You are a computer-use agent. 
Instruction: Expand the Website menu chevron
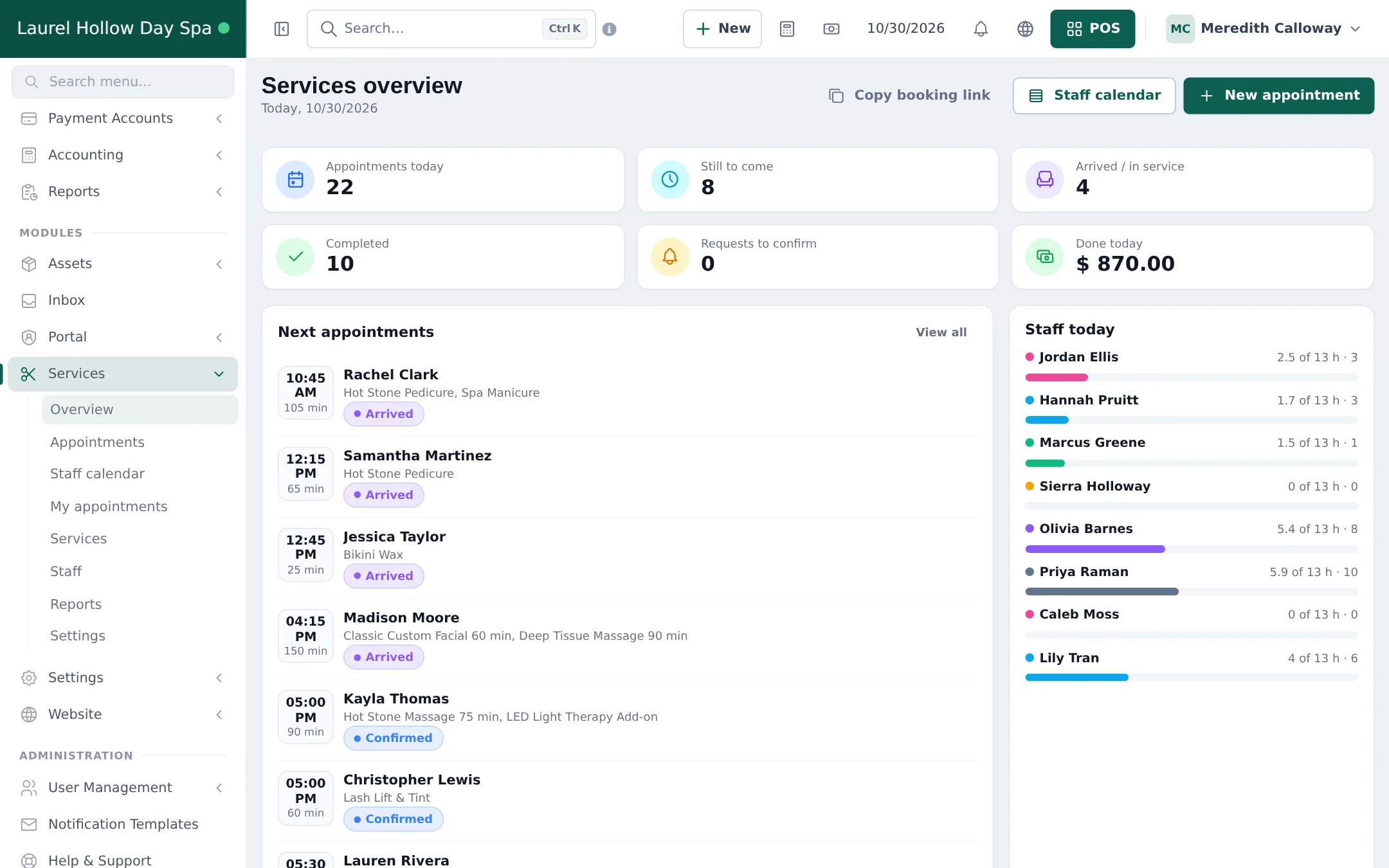(219, 714)
